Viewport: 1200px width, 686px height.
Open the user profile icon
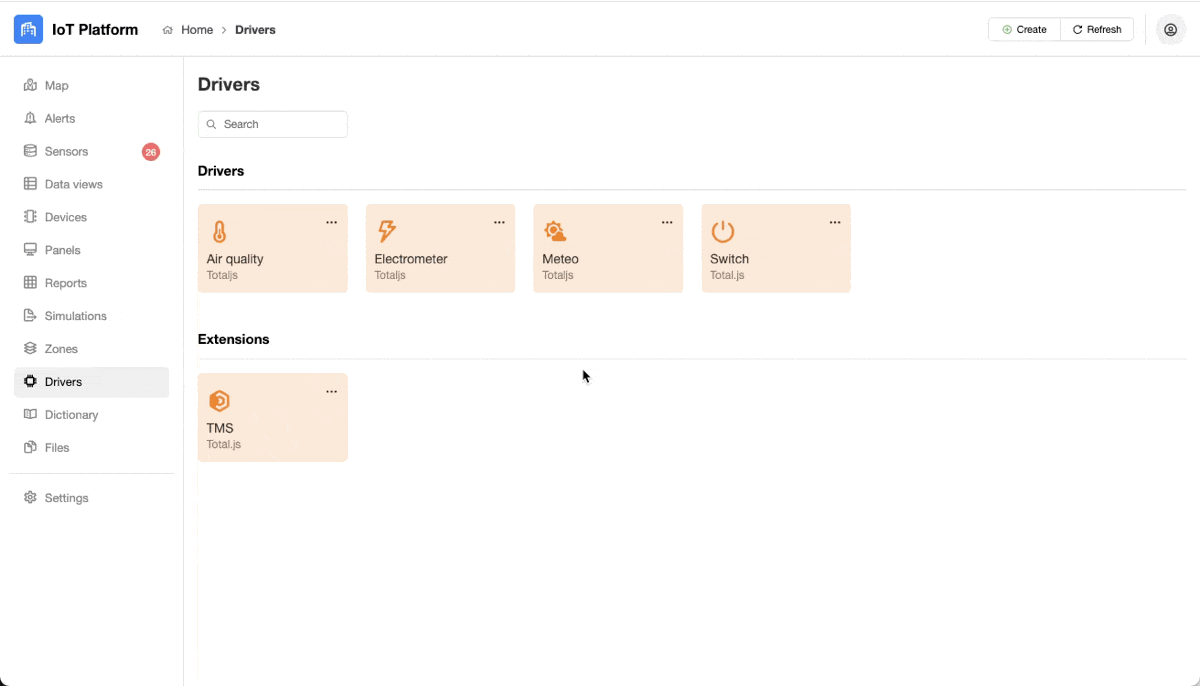(1170, 30)
